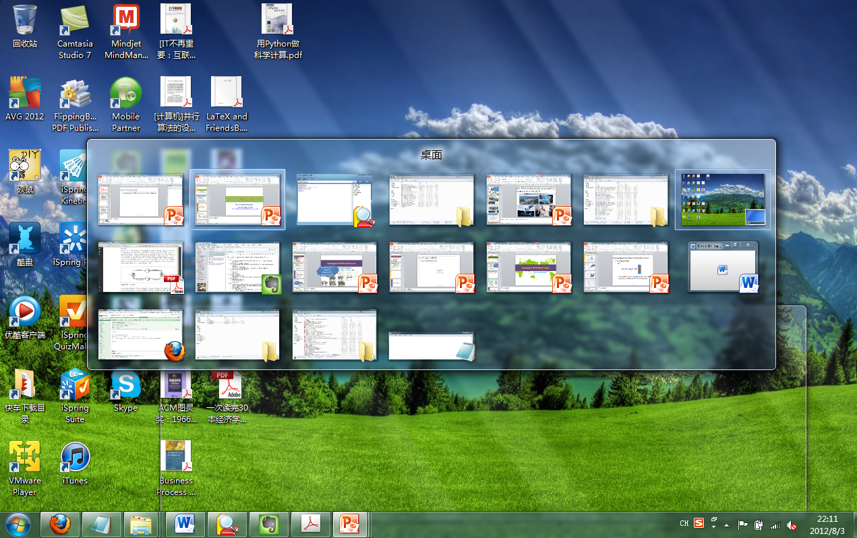
Task: Show hidden icons in the system tray
Action: point(726,524)
